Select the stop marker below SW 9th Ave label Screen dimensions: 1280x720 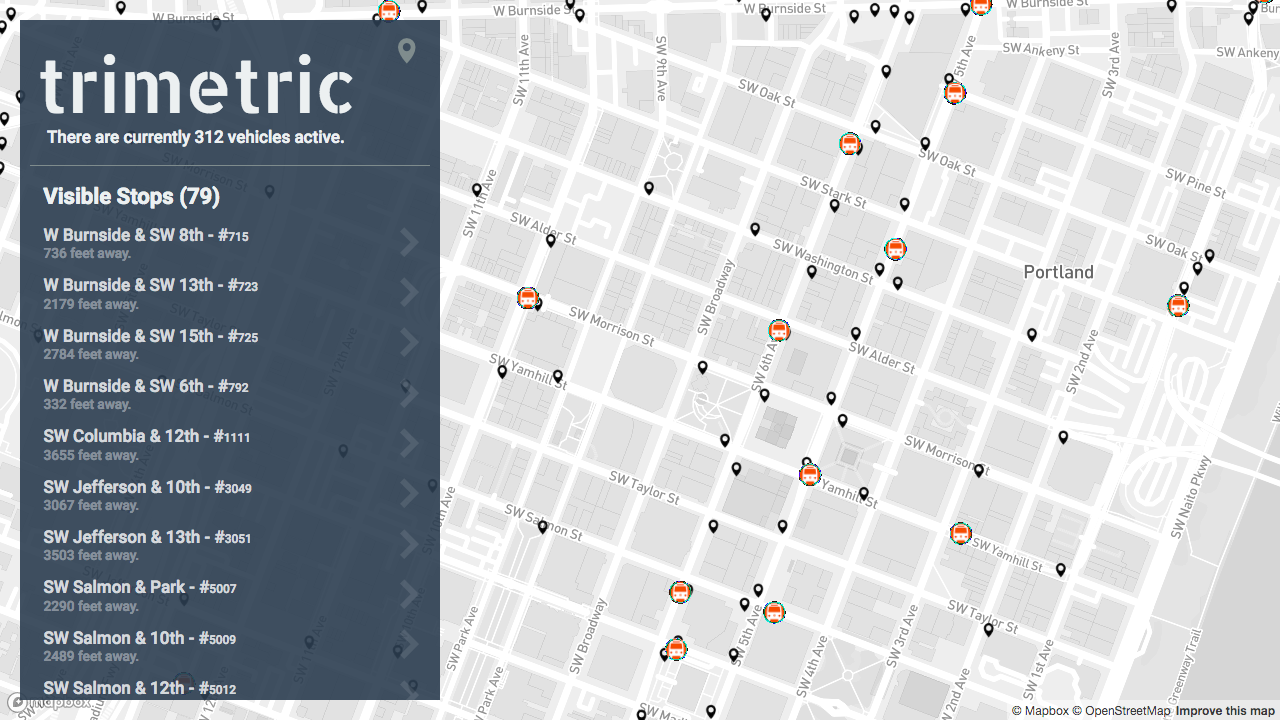click(649, 188)
